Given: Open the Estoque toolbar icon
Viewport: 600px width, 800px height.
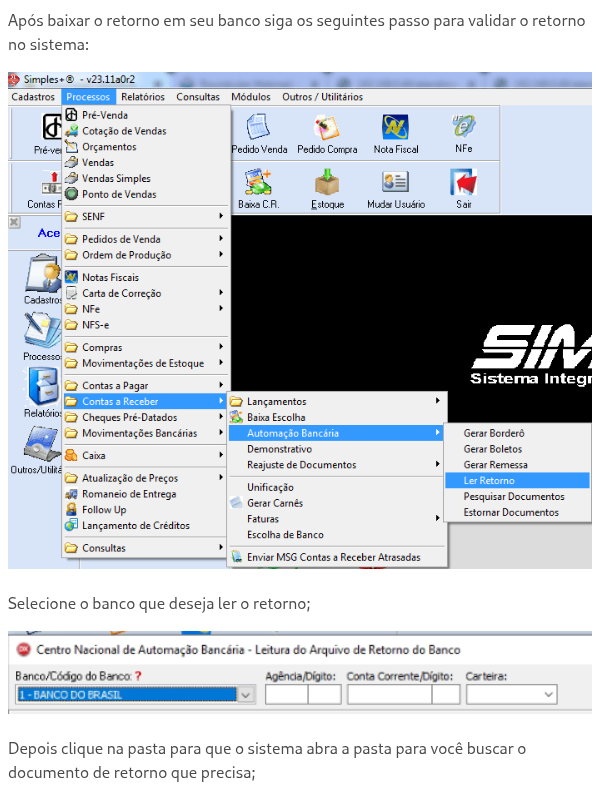Looking at the screenshot, I should tap(327, 185).
